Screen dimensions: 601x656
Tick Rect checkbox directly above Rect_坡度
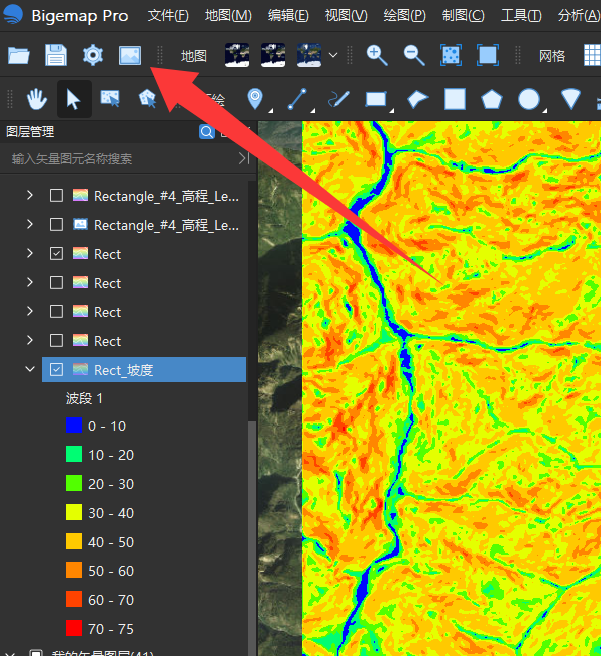pyautogui.click(x=56, y=341)
